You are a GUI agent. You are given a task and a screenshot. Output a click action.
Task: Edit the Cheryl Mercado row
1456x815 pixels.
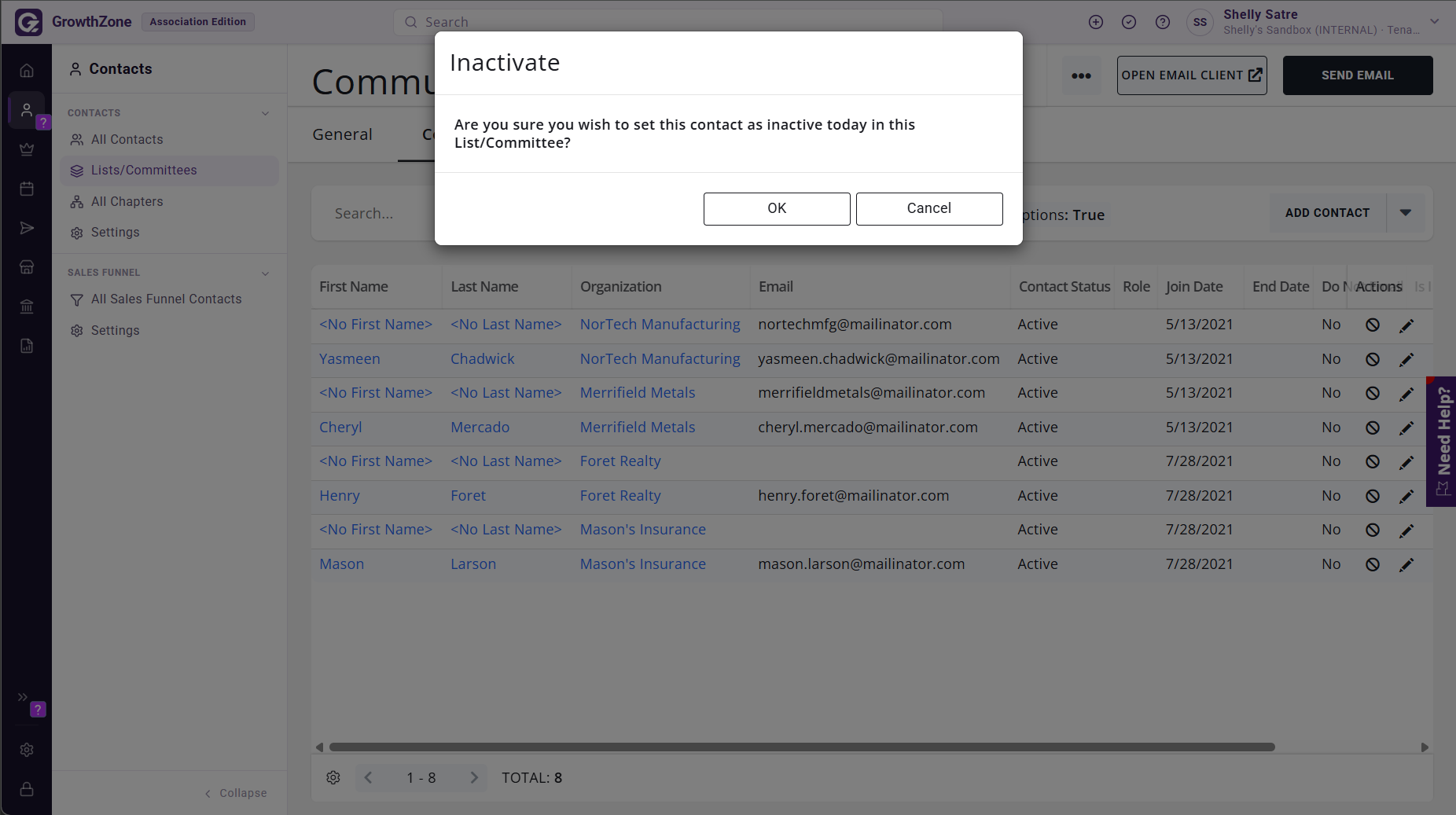[1406, 428]
